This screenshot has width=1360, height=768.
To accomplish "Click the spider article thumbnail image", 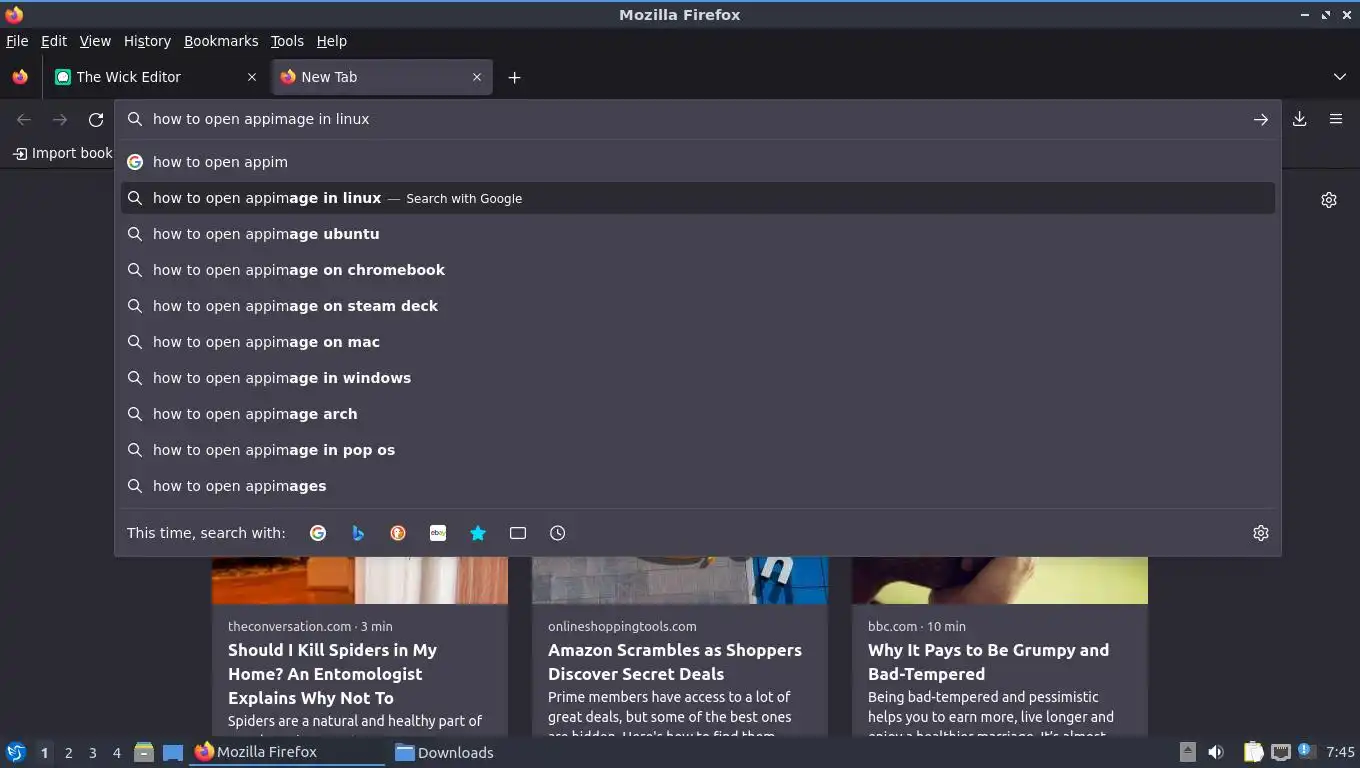I will [360, 580].
